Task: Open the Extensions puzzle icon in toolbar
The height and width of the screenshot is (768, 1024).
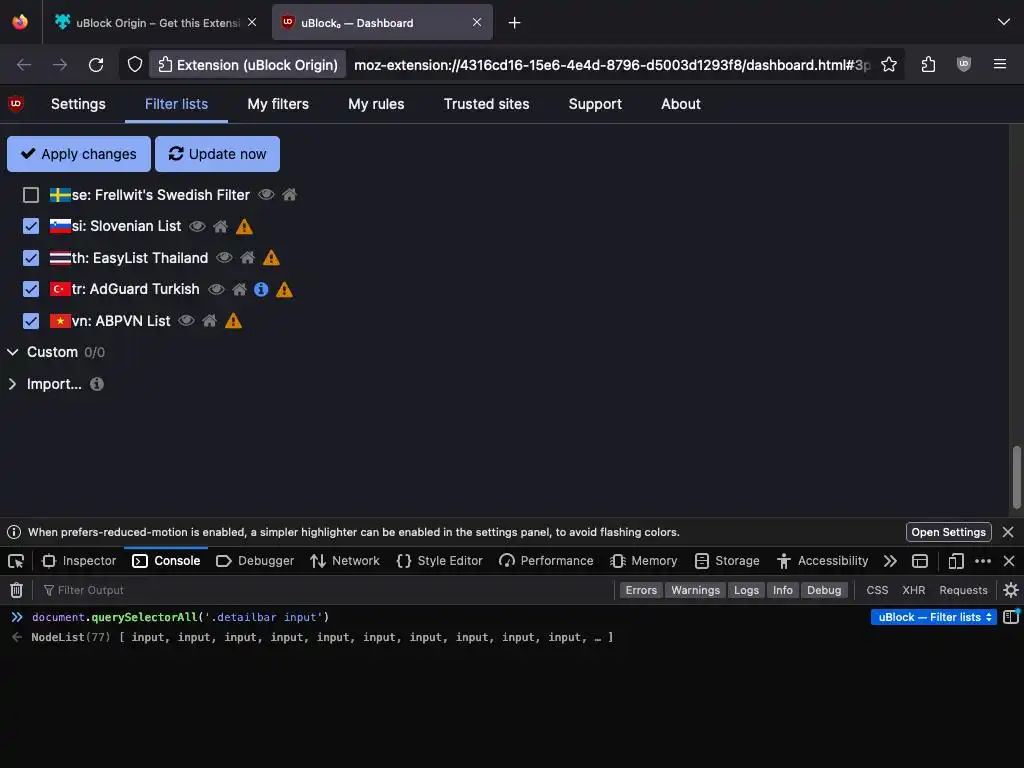Action: tap(928, 65)
